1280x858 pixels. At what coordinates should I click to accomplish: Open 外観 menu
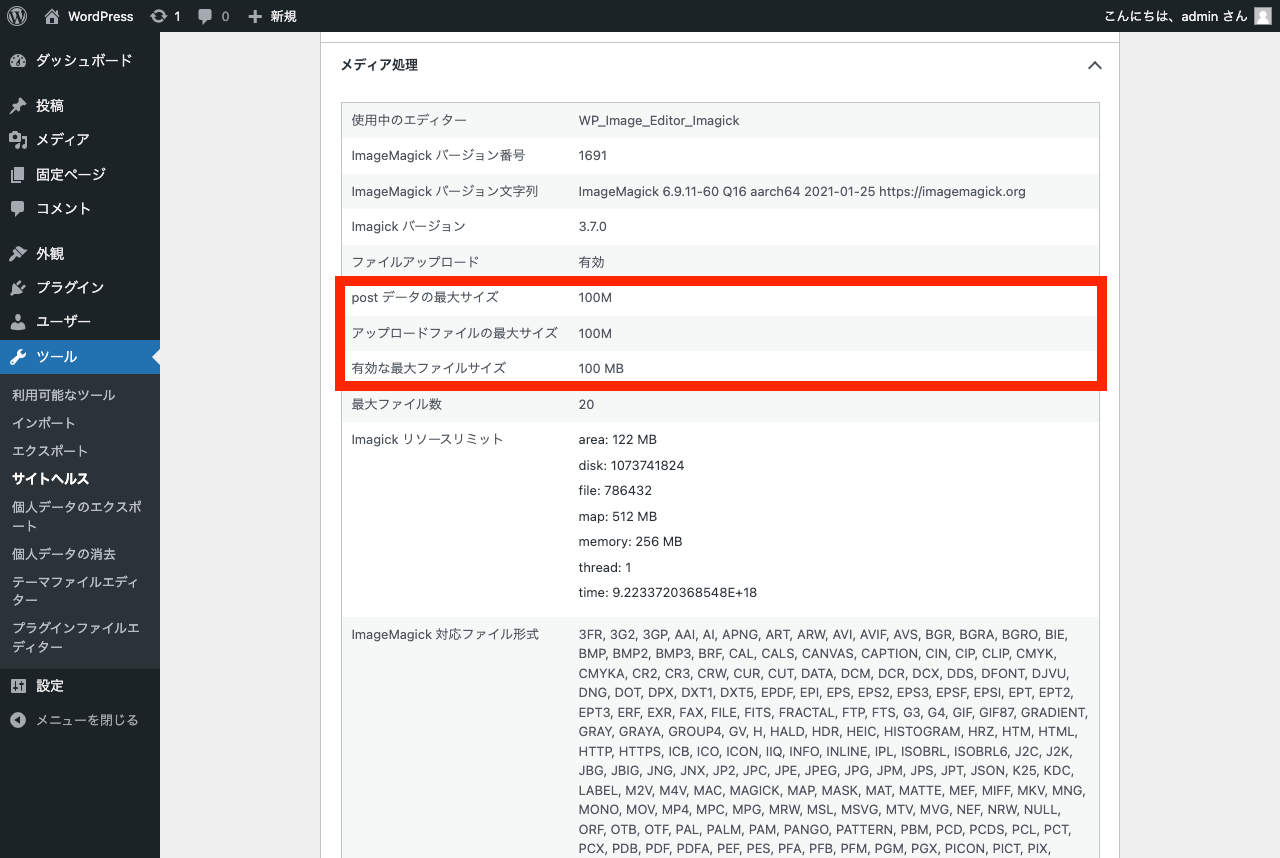(x=80, y=253)
